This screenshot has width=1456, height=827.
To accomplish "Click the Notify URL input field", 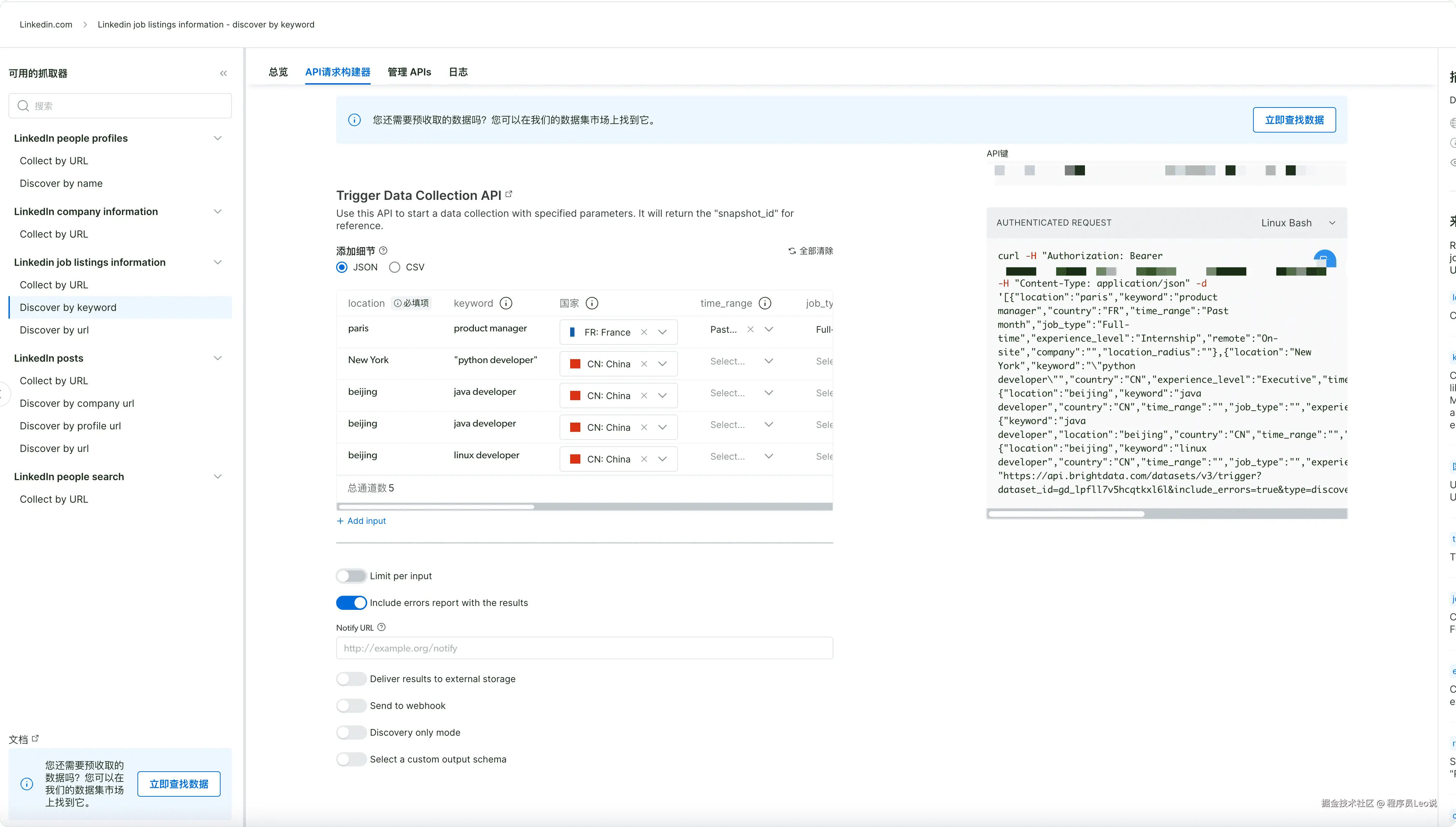I will pos(585,648).
